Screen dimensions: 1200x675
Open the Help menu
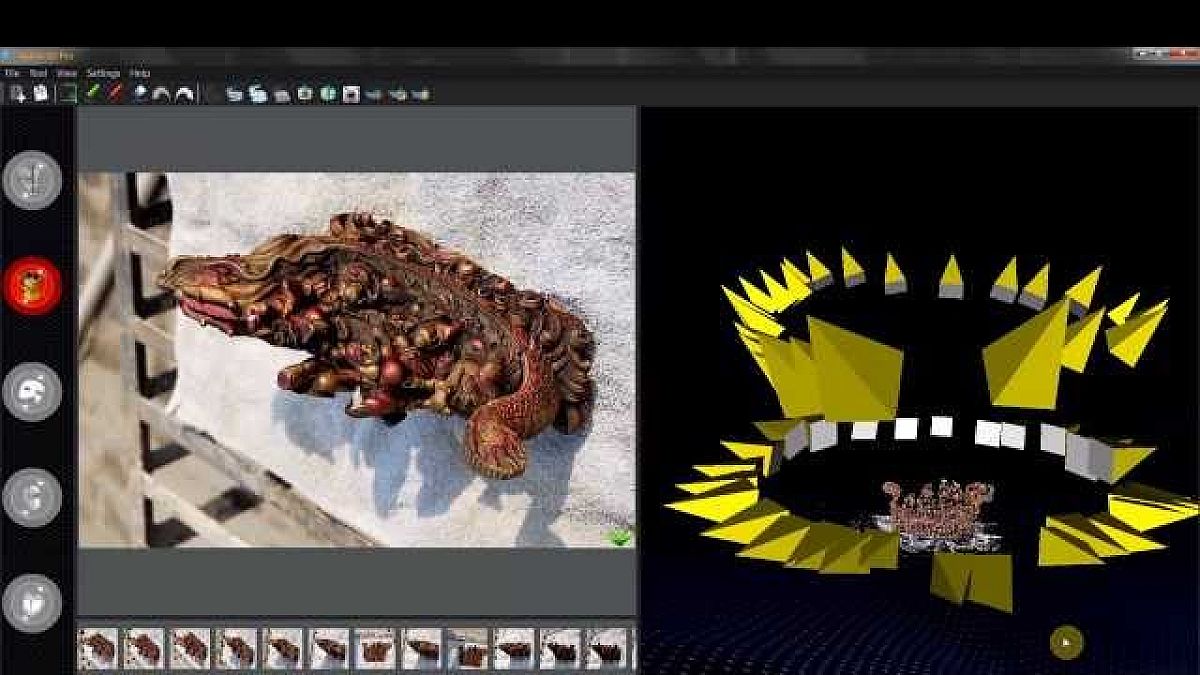click(x=140, y=73)
